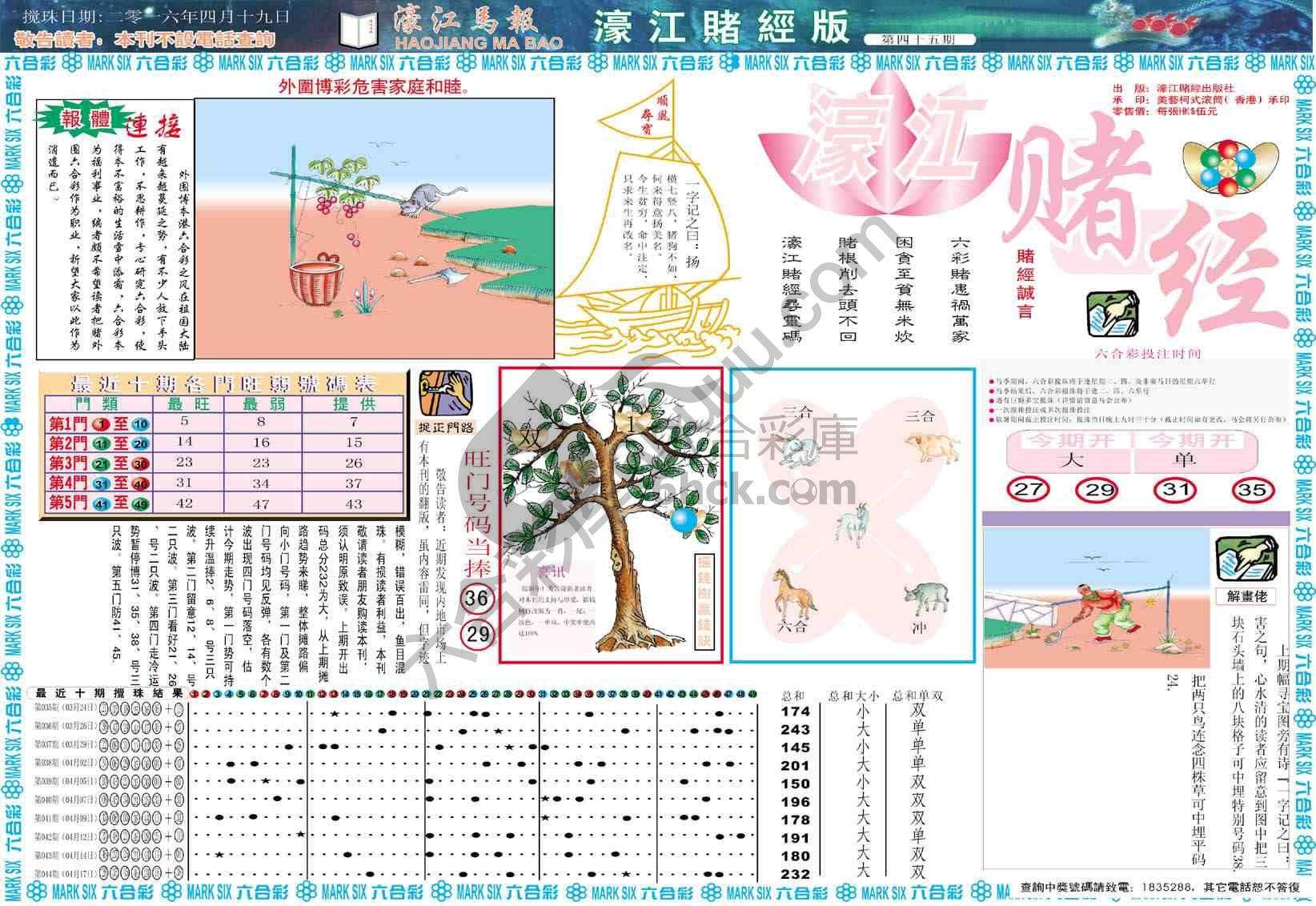Image resolution: width=1316 pixels, height=906 pixels.
Task: Click the 外圍博彩危害家庭和睦 caption
Action: coord(375,86)
